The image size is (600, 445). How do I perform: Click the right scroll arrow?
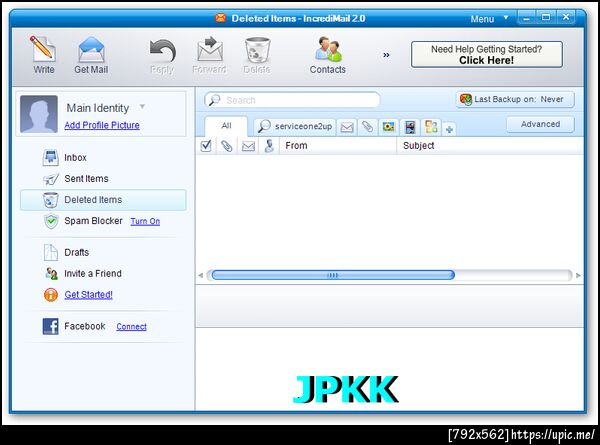578,275
